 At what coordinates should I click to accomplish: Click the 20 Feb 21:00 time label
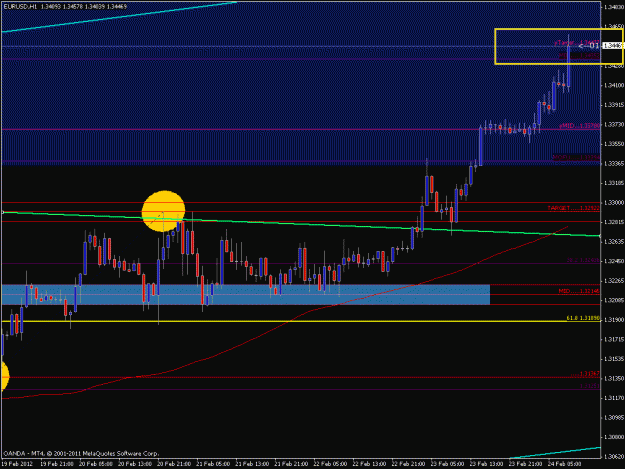pos(174,464)
